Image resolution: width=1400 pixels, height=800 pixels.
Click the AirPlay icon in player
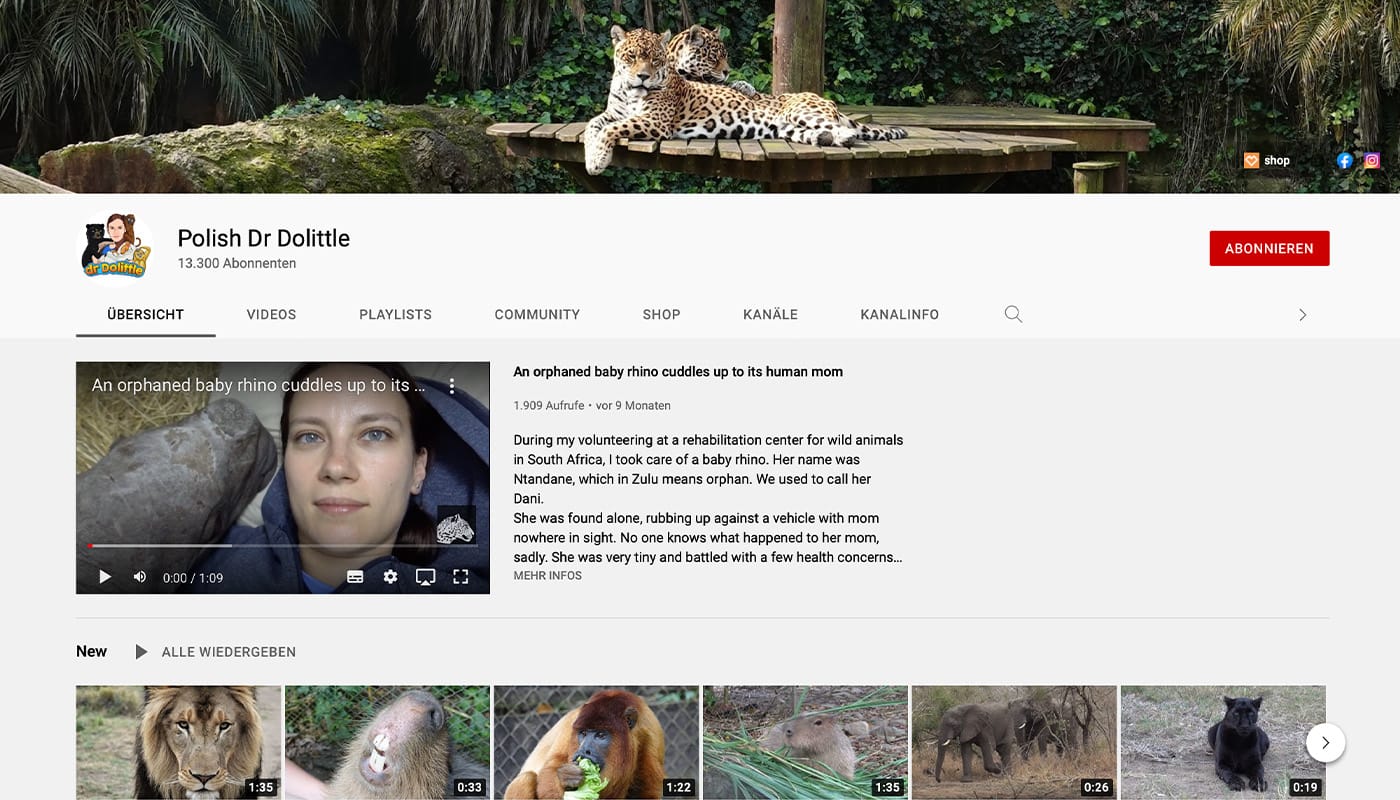tap(425, 577)
